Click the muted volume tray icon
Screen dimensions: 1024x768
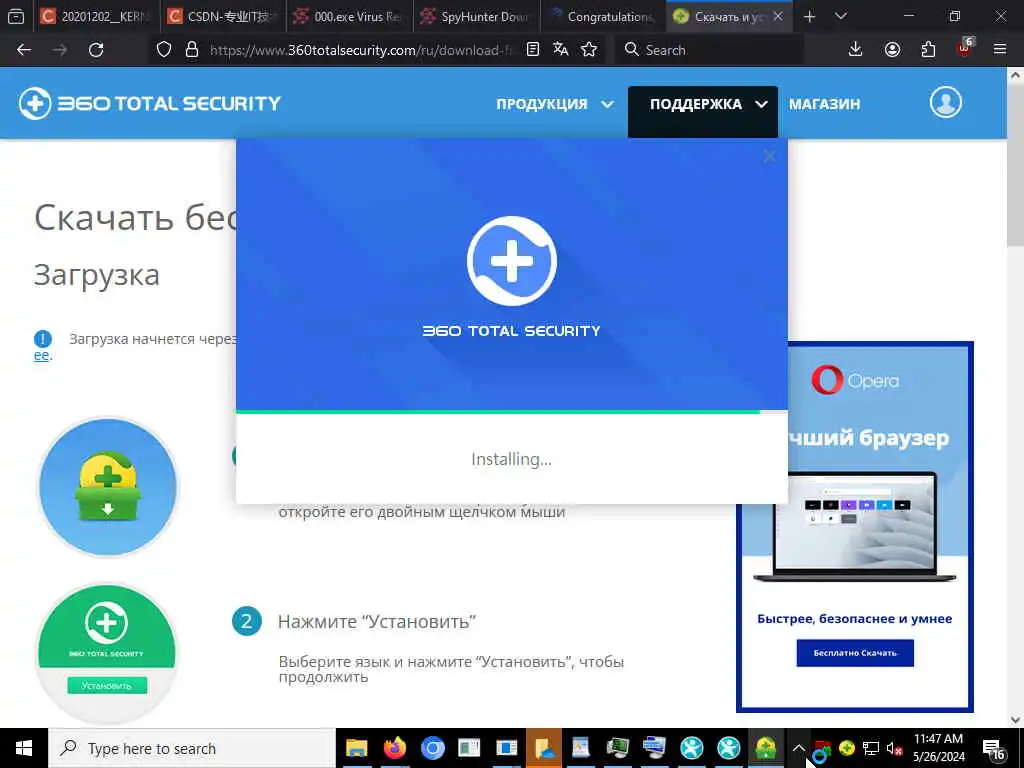click(895, 748)
